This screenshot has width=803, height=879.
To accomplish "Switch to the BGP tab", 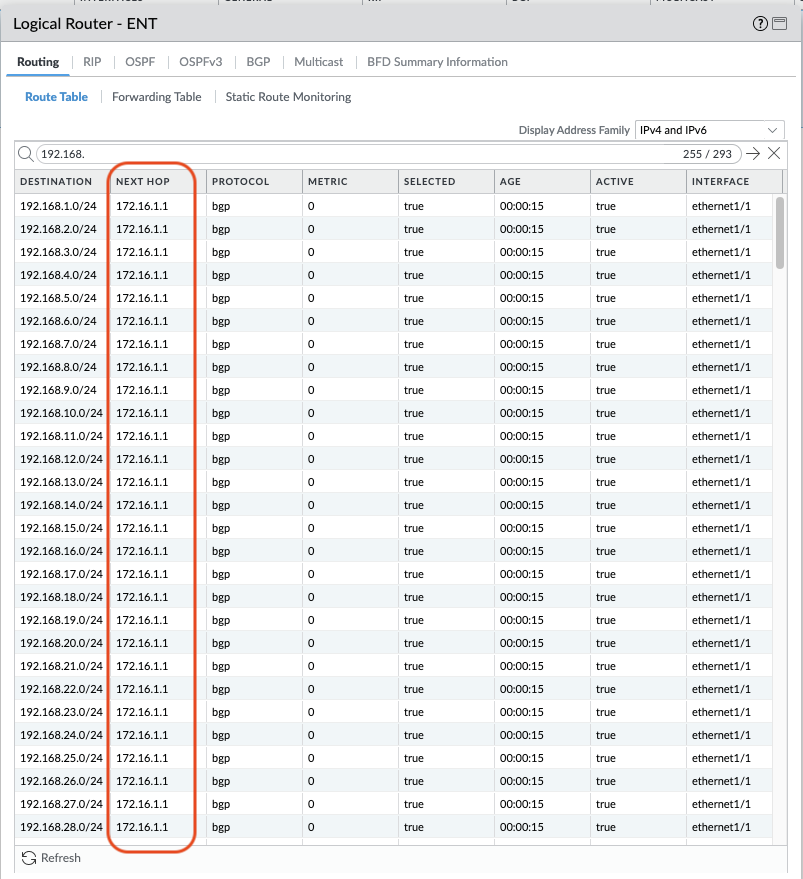I will pyautogui.click(x=258, y=62).
